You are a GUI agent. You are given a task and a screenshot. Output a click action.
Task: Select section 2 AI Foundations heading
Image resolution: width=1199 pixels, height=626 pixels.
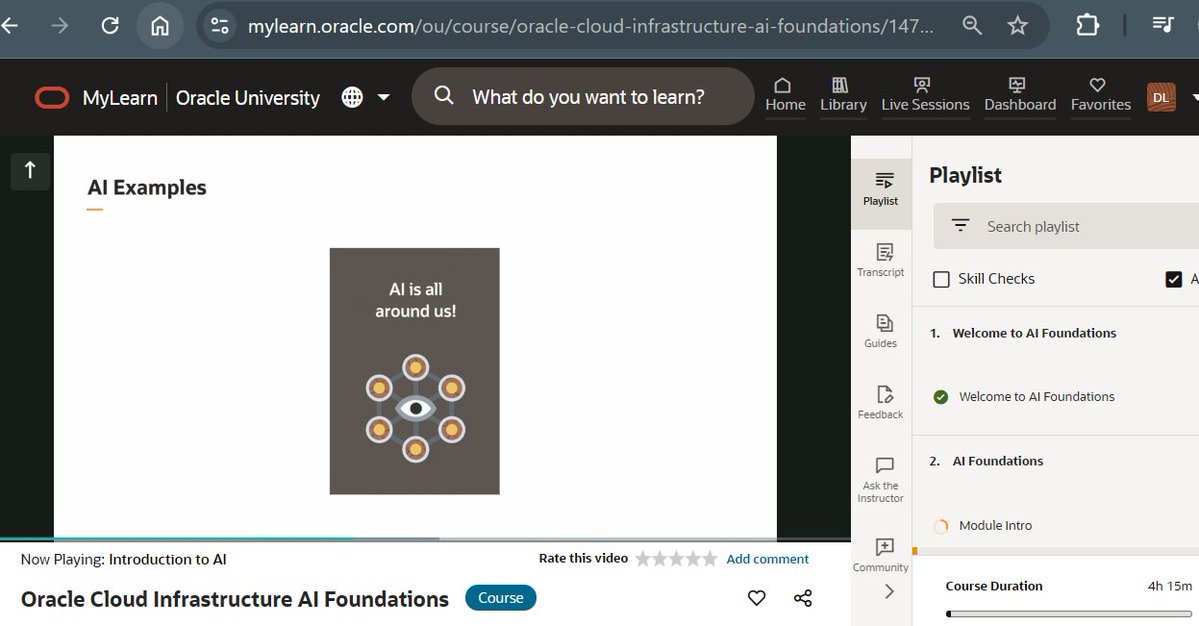(997, 461)
